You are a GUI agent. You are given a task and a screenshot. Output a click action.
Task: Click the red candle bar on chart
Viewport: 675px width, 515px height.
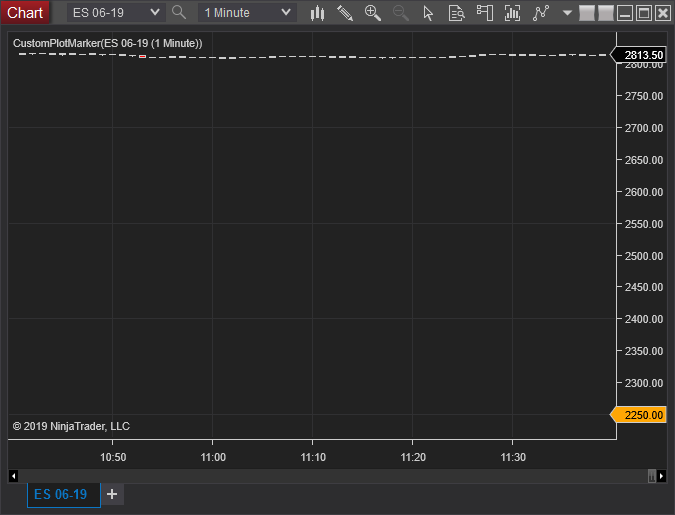(142, 56)
